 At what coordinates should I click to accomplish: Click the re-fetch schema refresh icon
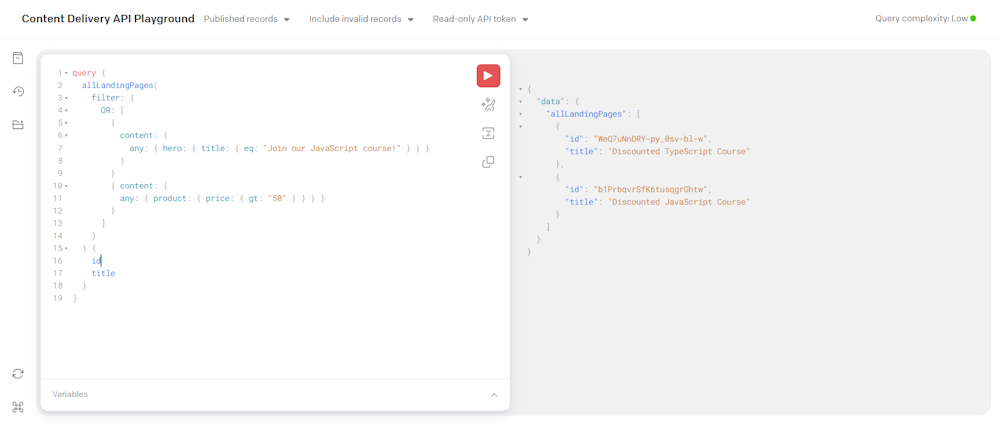[18, 374]
